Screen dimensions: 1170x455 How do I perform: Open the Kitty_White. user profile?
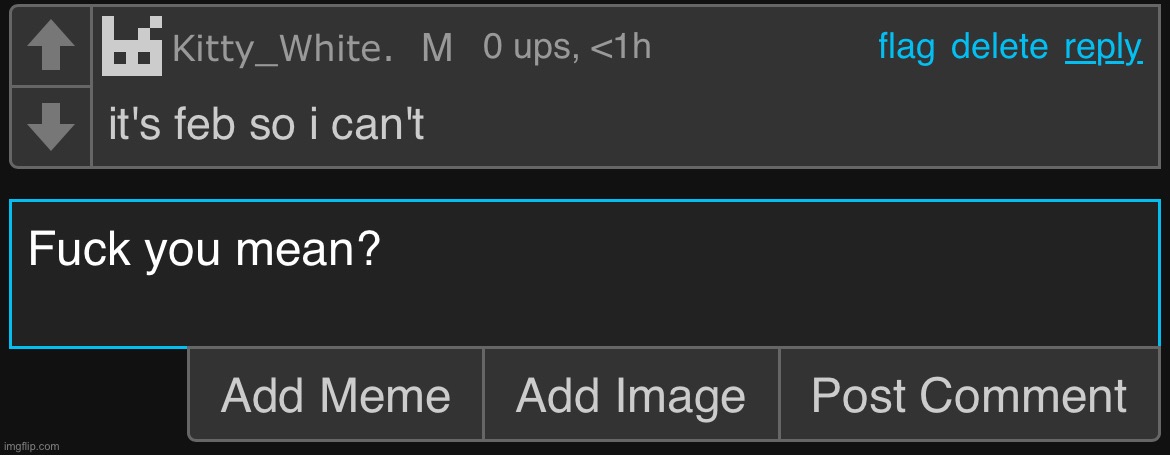[281, 48]
